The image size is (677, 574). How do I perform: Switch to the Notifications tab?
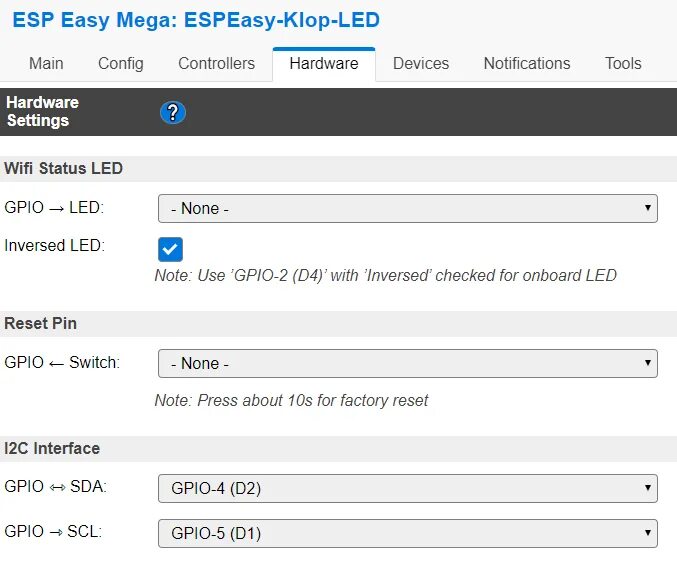pyautogui.click(x=527, y=63)
